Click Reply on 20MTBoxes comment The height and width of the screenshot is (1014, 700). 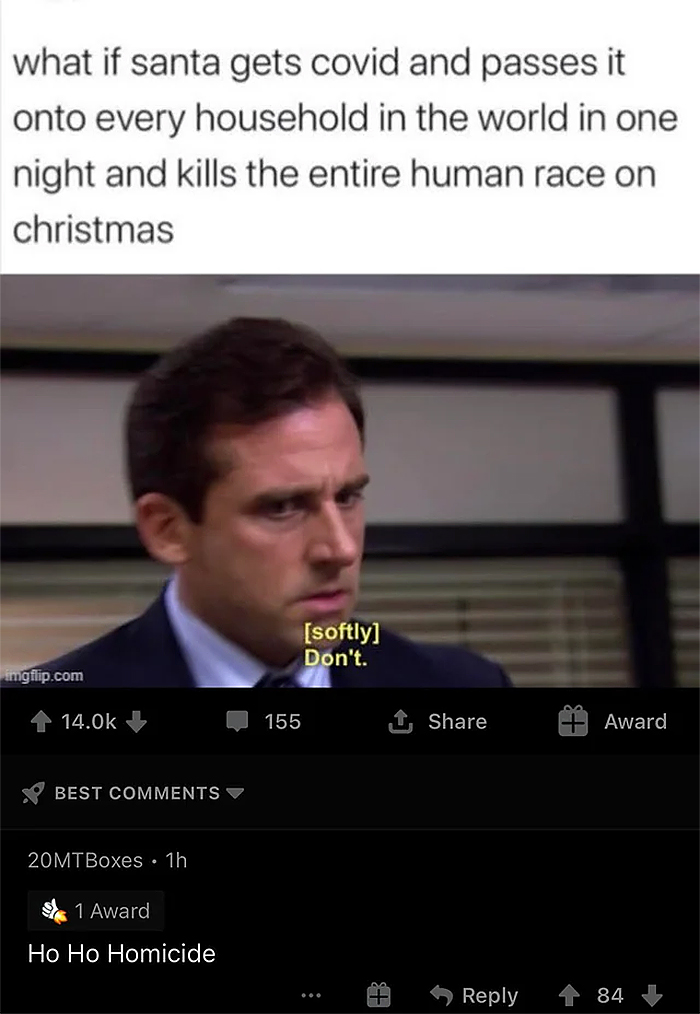click(474, 995)
